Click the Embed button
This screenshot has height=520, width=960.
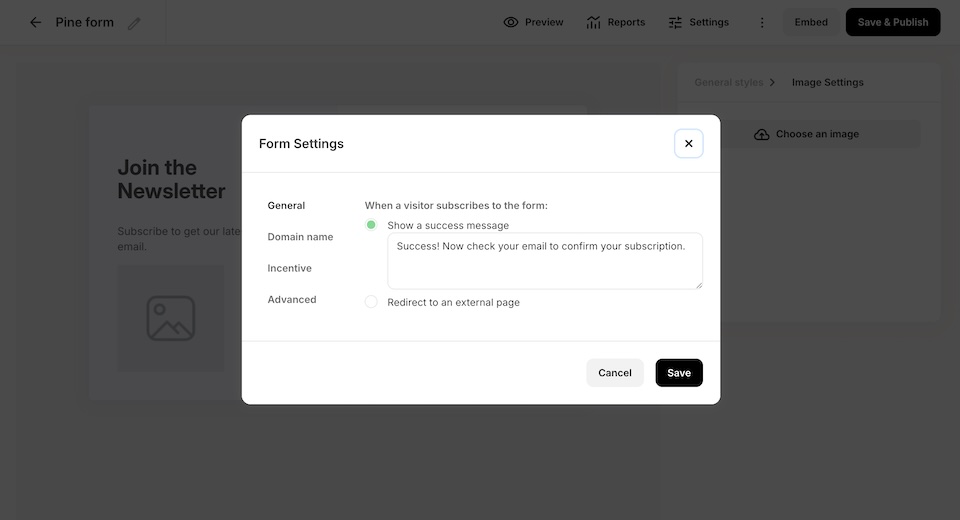coord(811,22)
